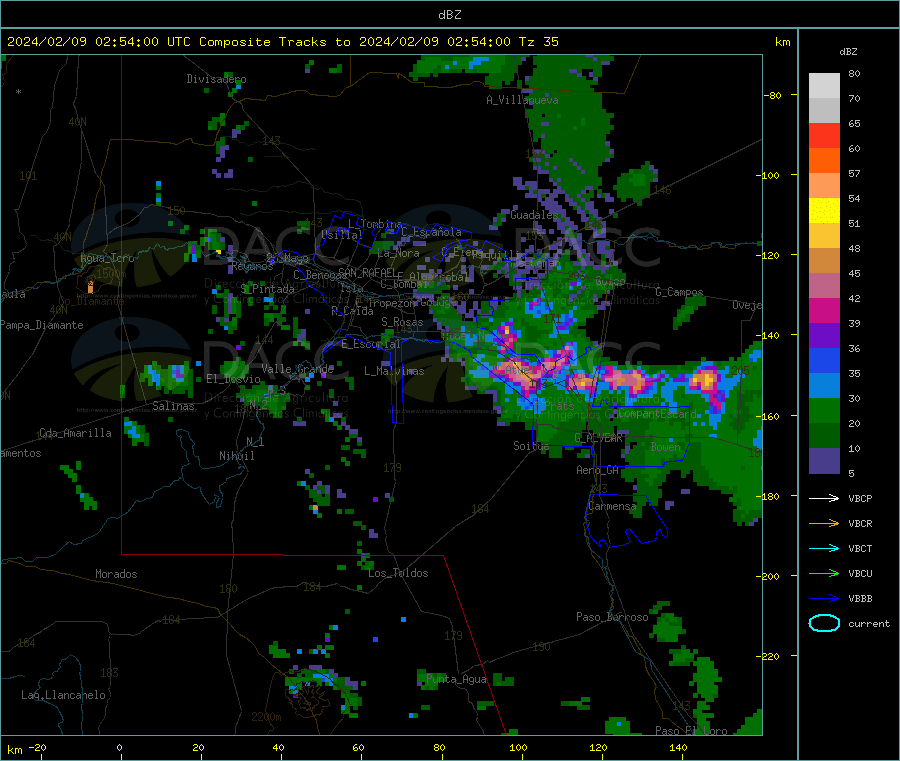
Task: Pick the light blue 30 dBZ swatch
Action: pyautogui.click(x=824, y=386)
